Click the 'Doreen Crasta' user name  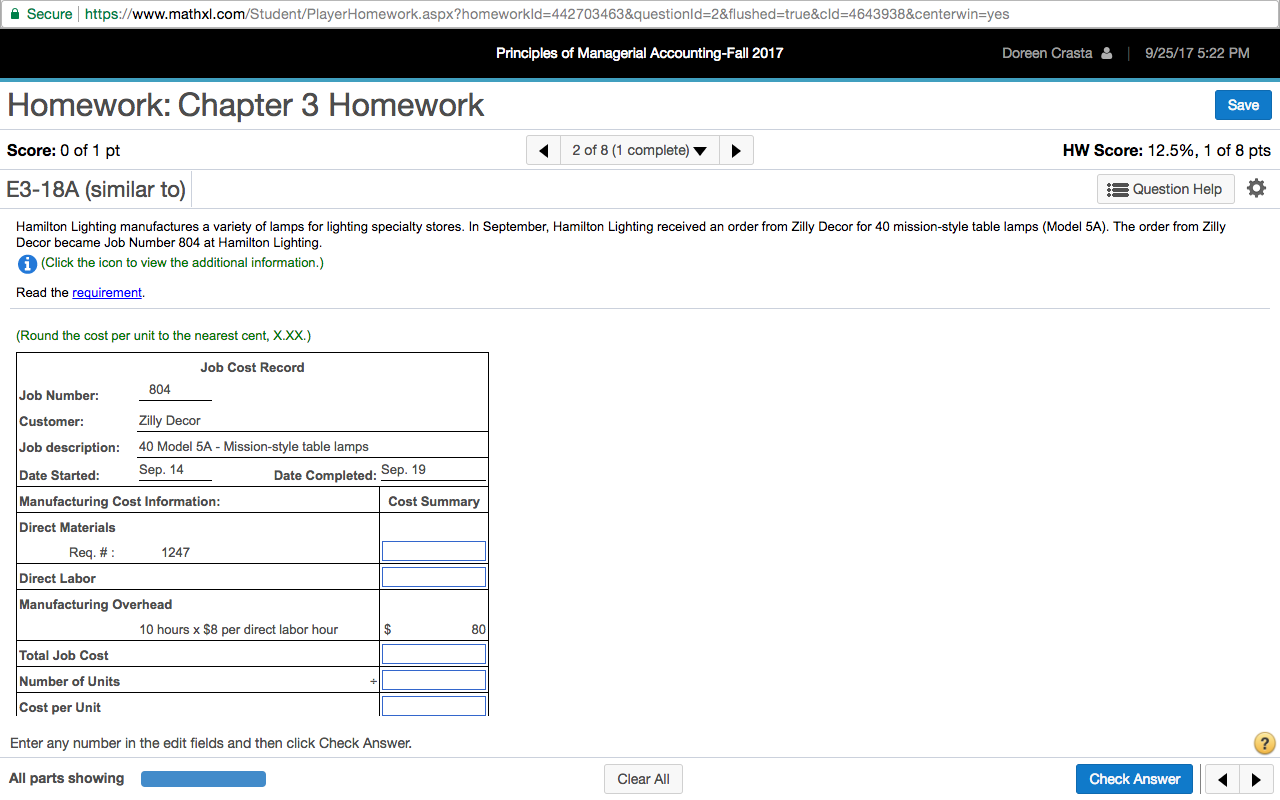1047,54
